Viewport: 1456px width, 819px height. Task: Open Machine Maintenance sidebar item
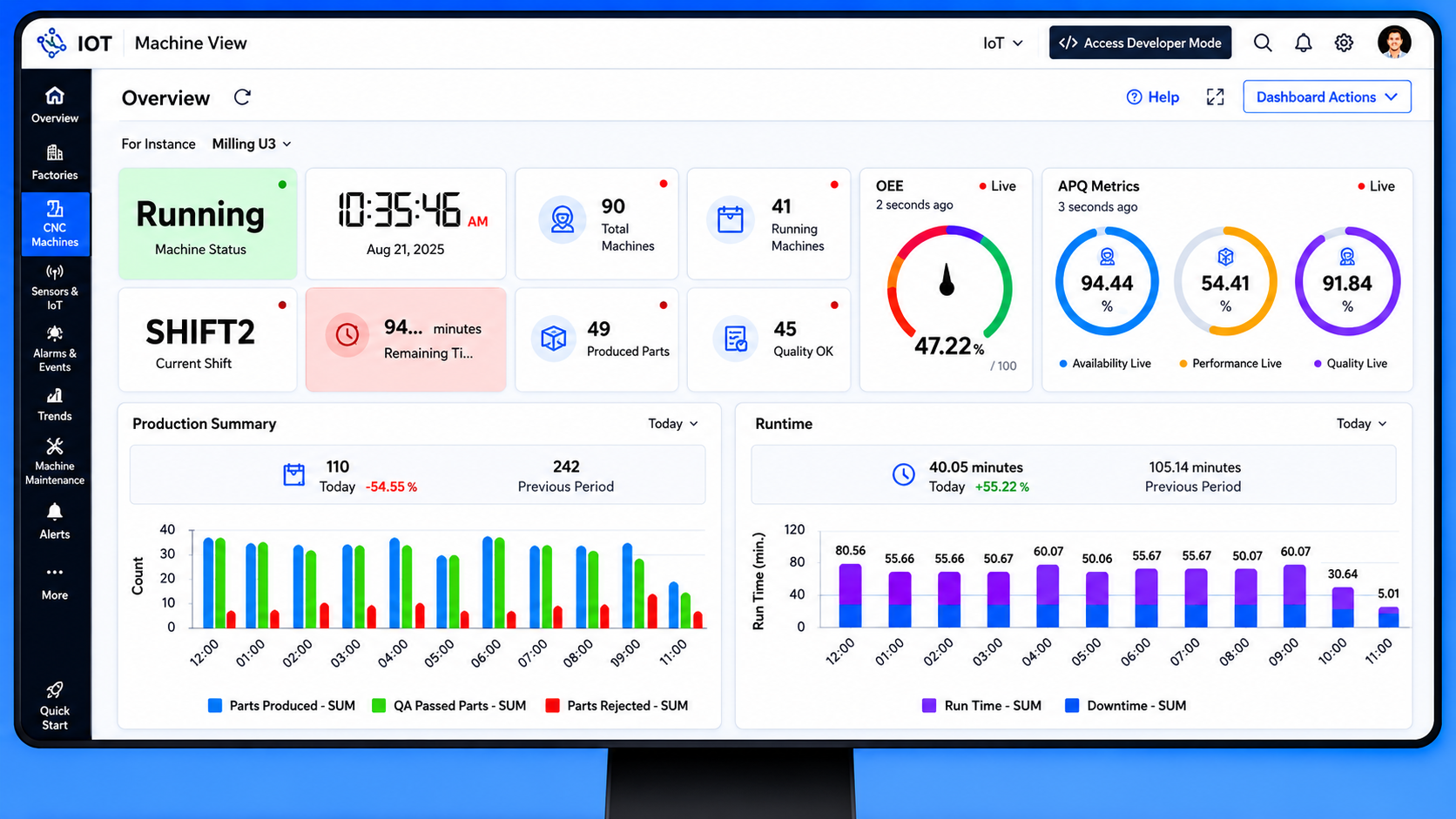(x=55, y=461)
